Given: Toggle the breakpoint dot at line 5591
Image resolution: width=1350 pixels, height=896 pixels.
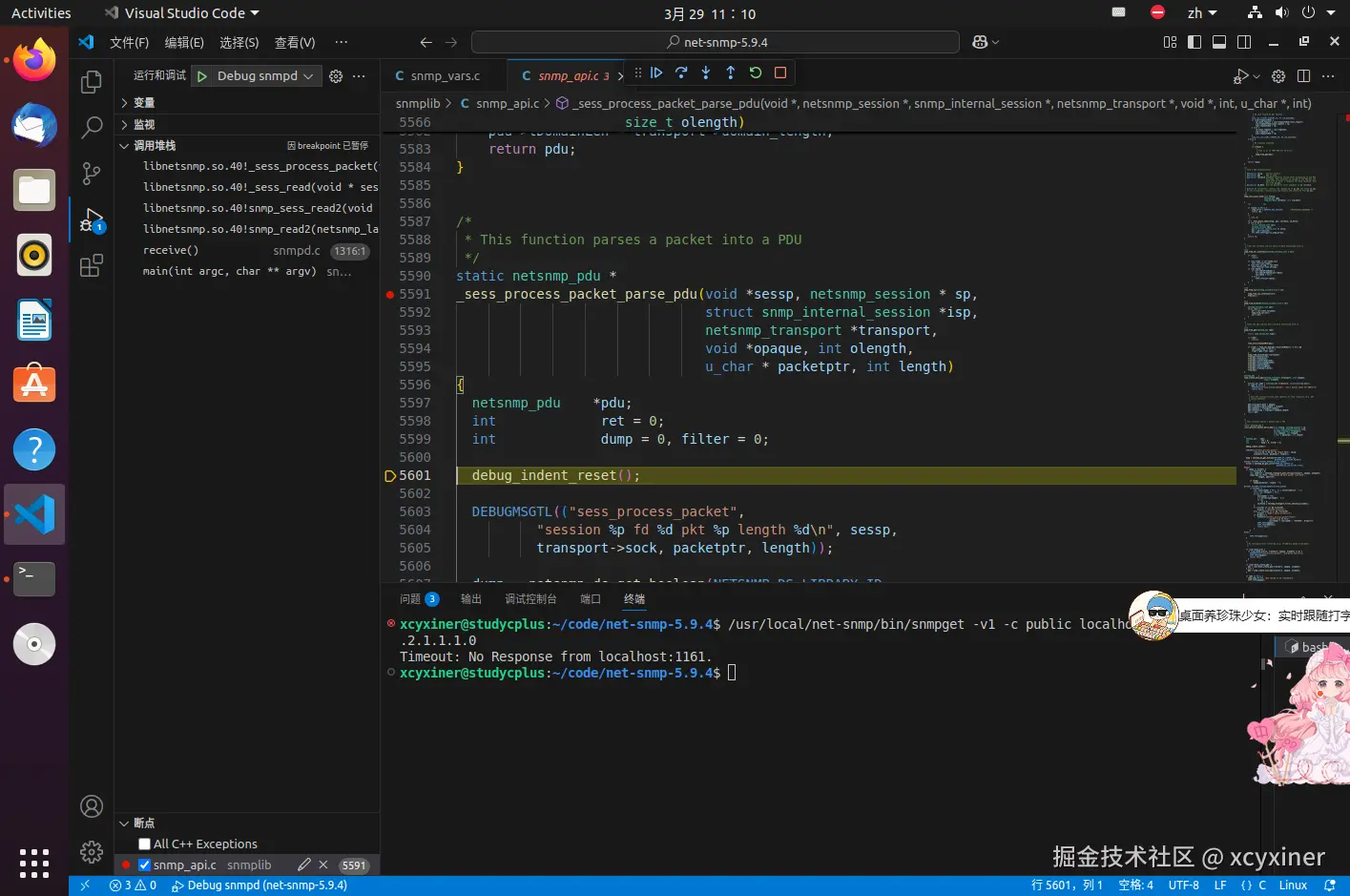Looking at the screenshot, I should click(390, 295).
